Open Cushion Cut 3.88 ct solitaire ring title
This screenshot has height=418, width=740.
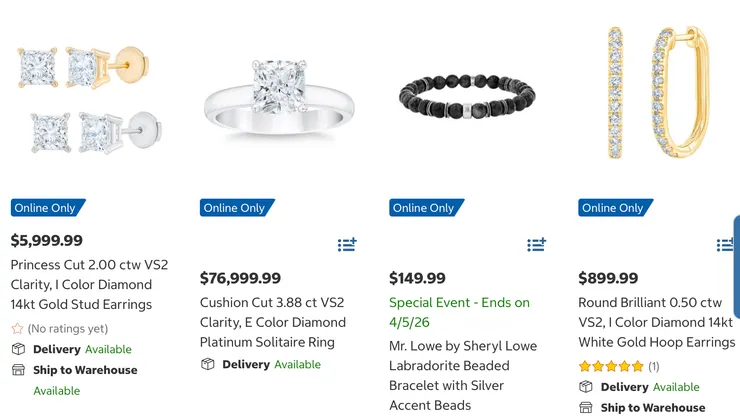pyautogui.click(x=273, y=322)
